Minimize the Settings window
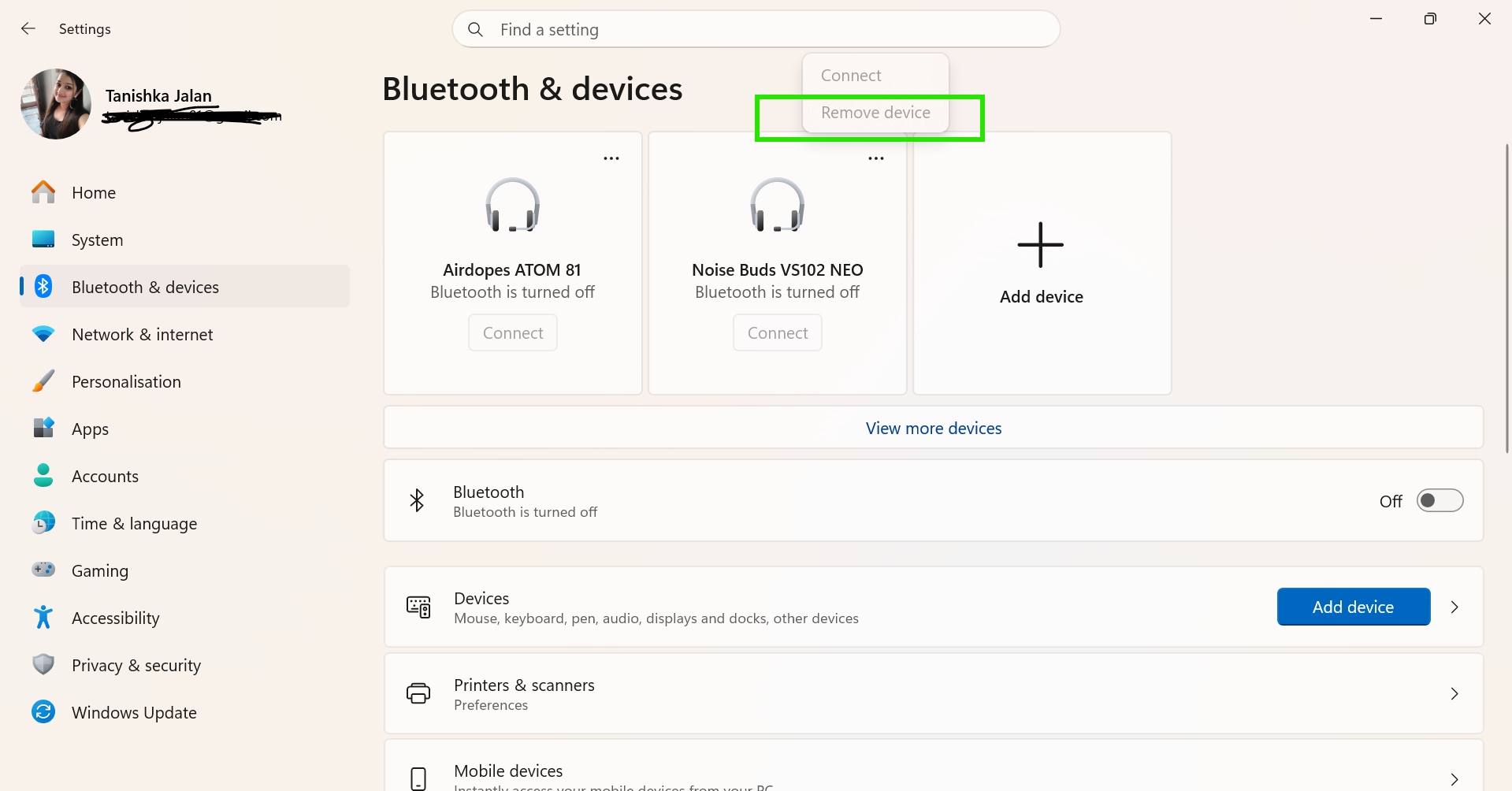This screenshot has width=1512, height=791. [1376, 18]
